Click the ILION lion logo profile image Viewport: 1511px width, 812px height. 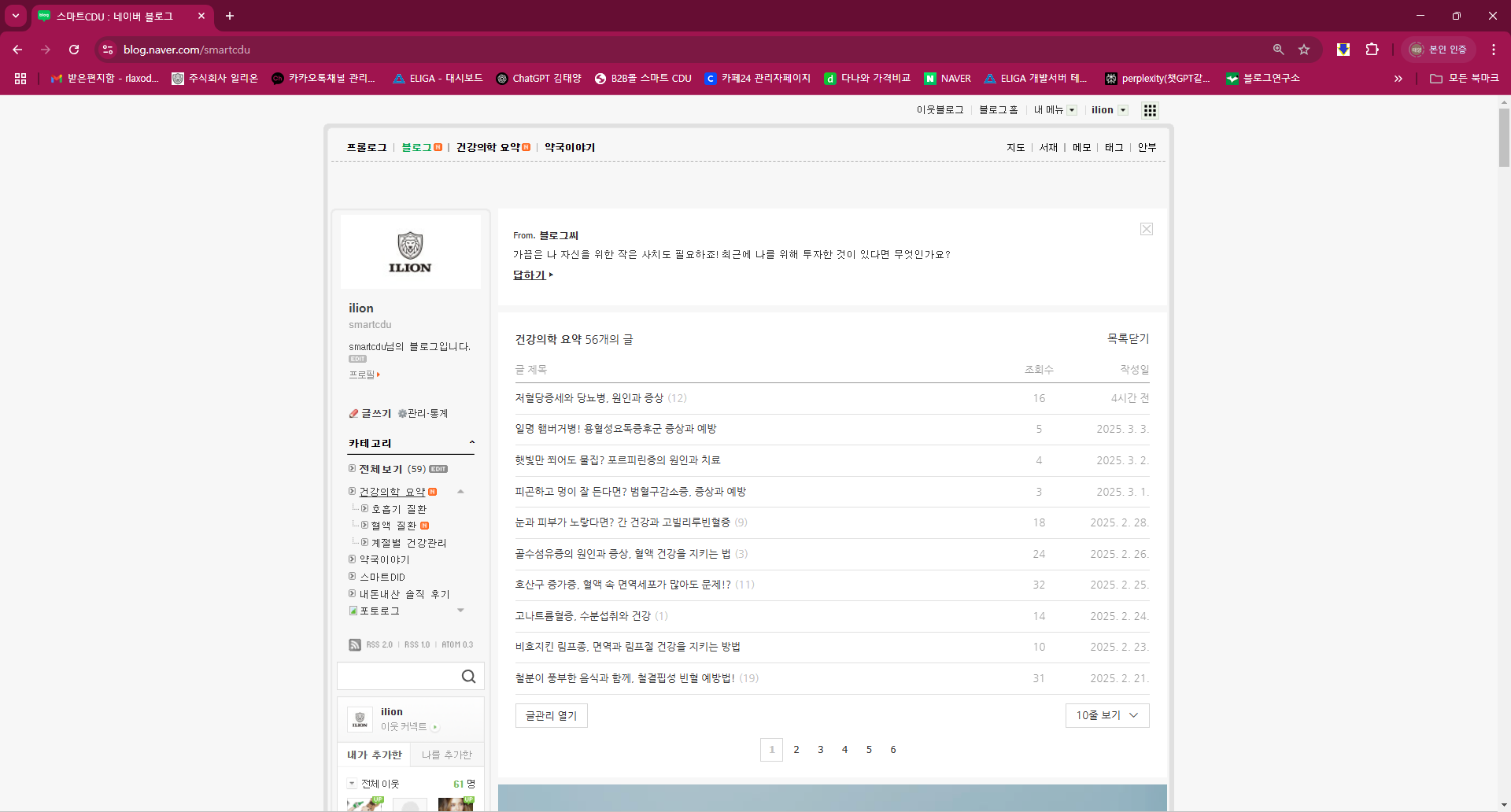tap(410, 252)
